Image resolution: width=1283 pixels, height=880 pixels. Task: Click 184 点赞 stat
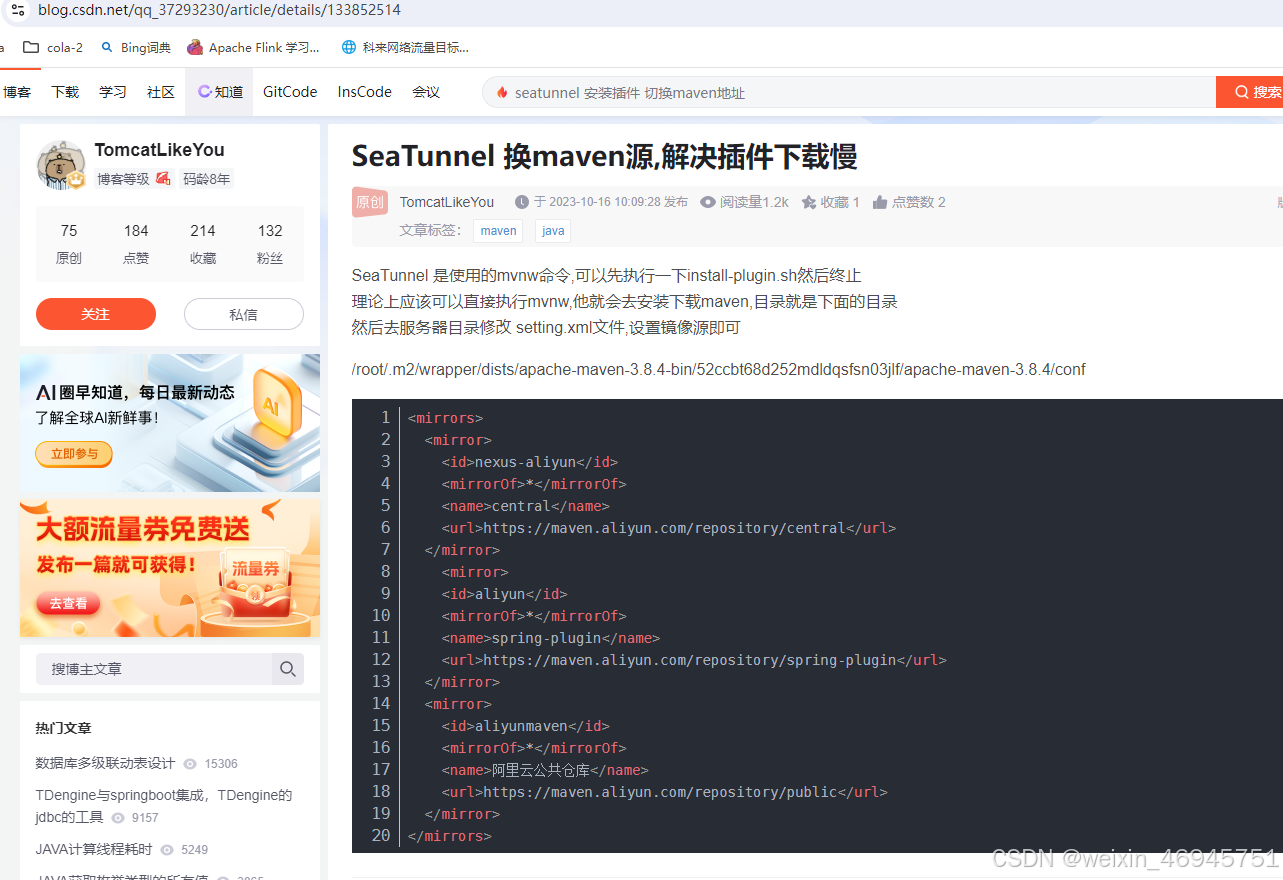136,243
